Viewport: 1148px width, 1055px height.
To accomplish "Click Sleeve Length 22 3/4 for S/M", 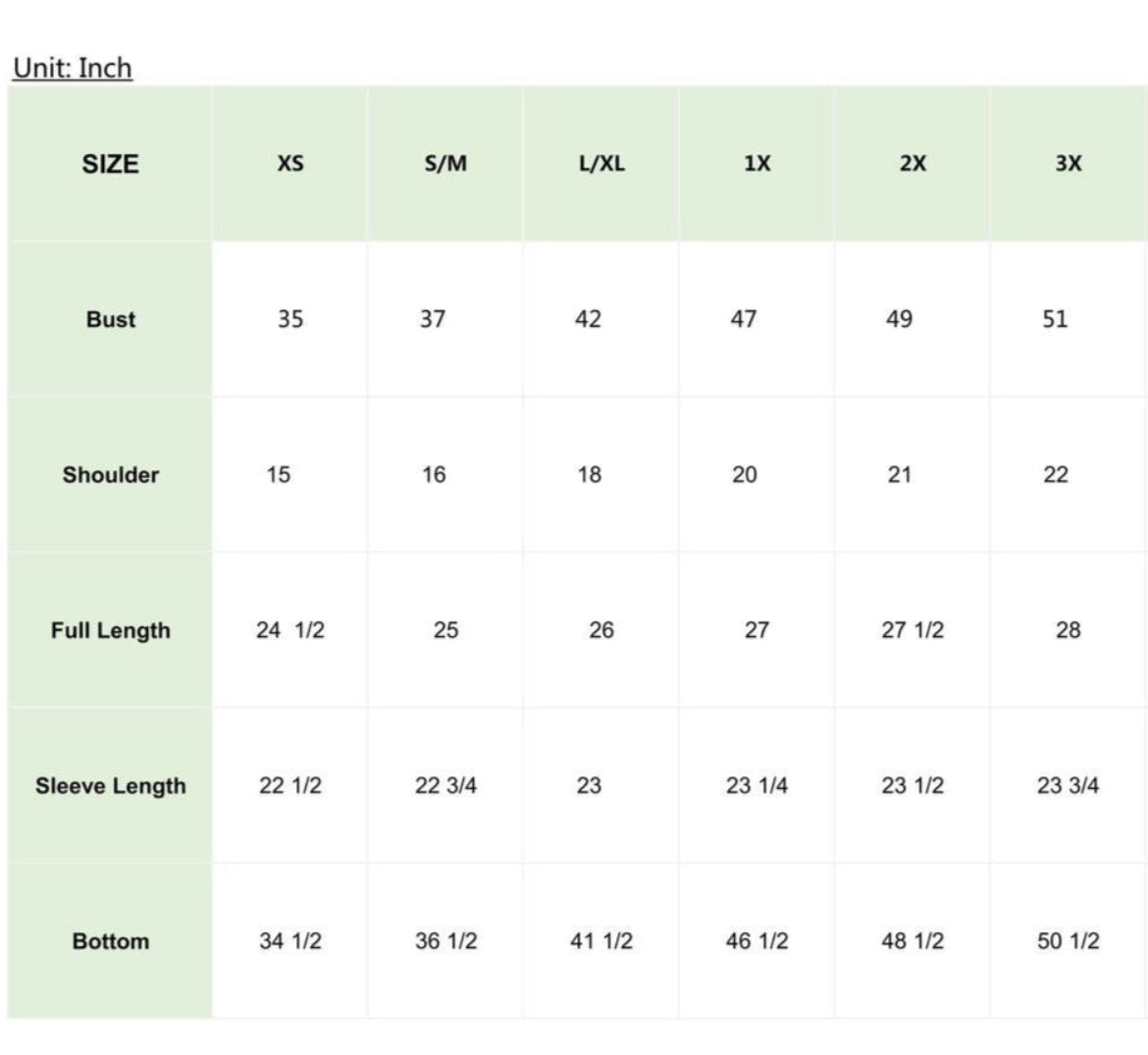I will coord(445,786).
